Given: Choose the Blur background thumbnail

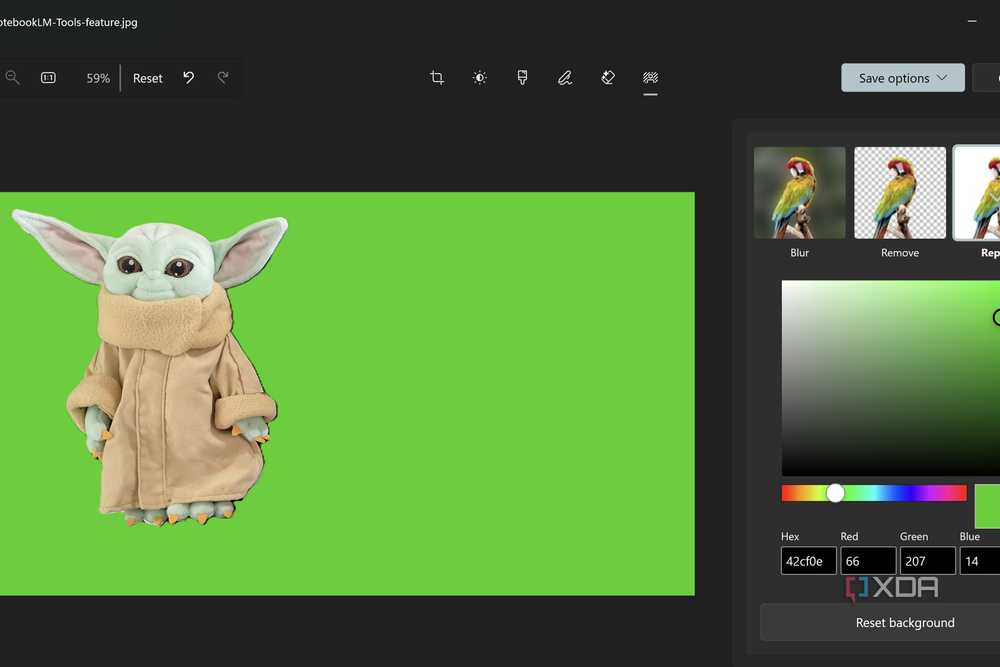Looking at the screenshot, I should pos(800,193).
